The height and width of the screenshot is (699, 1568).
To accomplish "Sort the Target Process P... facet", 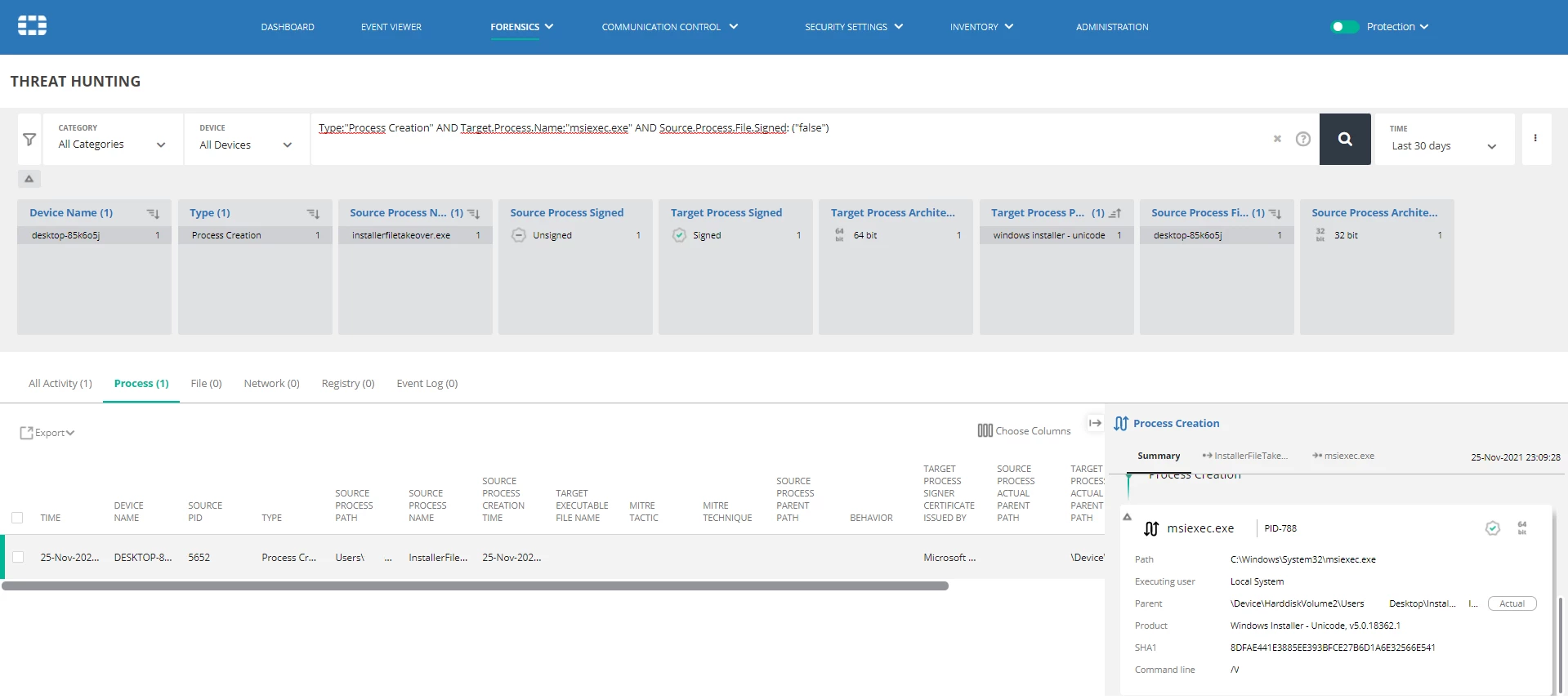I will point(1115,213).
